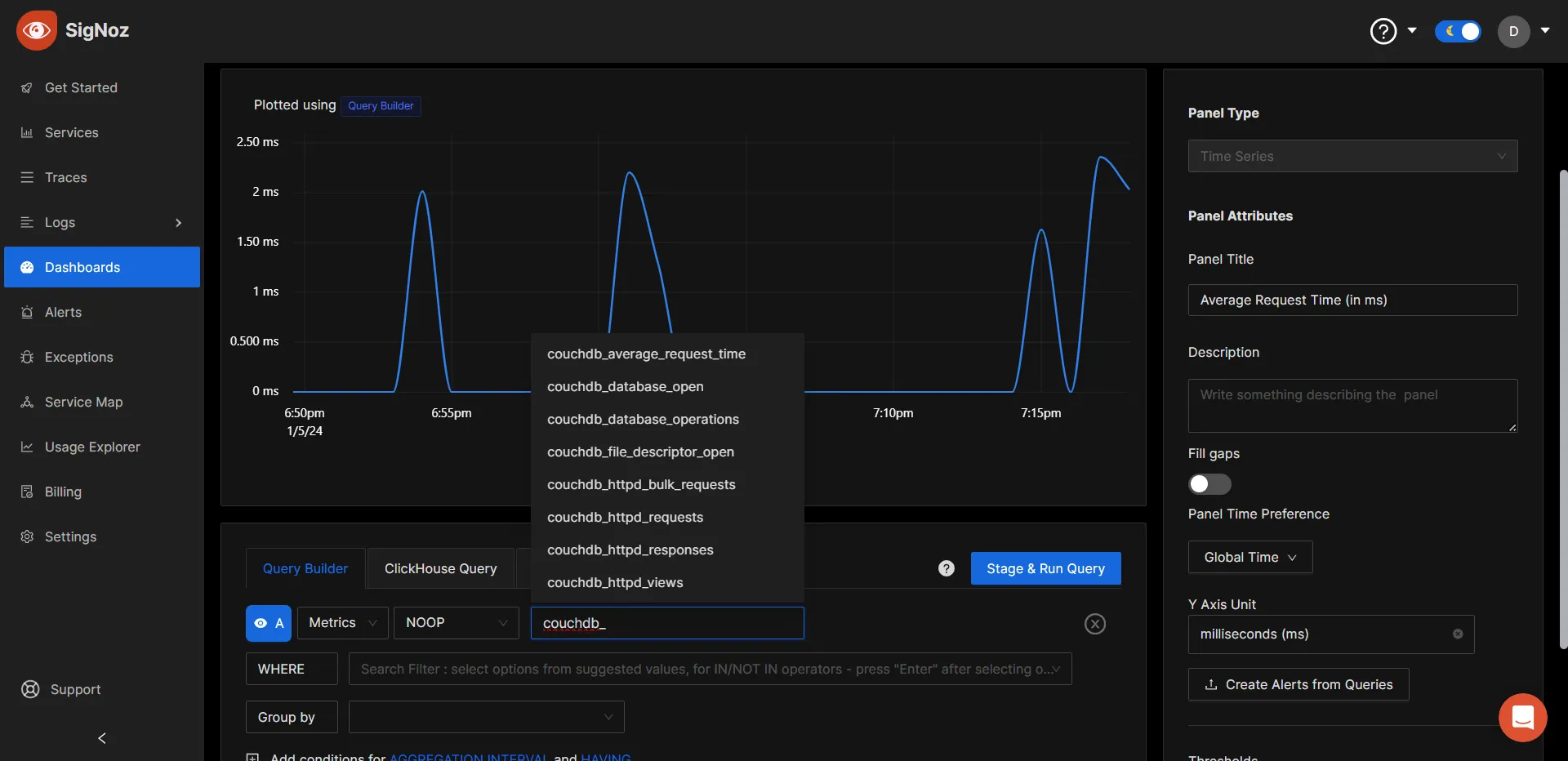Click the Logs sidebar icon
The width and height of the screenshot is (1568, 761).
pyautogui.click(x=27, y=222)
